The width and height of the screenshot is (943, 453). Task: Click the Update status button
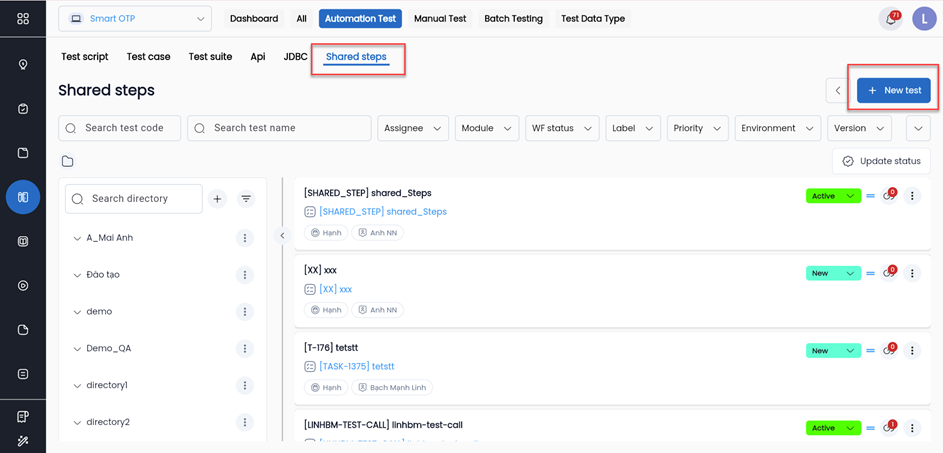click(x=881, y=161)
